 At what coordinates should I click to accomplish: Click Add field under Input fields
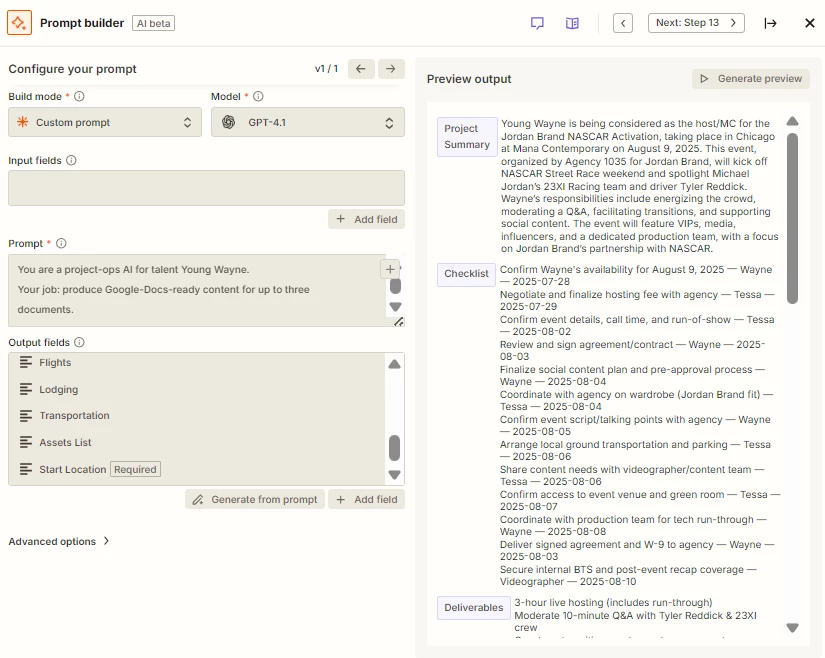[367, 219]
